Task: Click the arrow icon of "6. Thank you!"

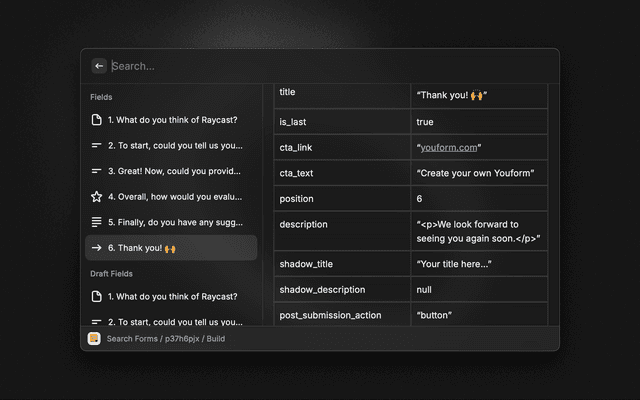Action: [x=97, y=248]
